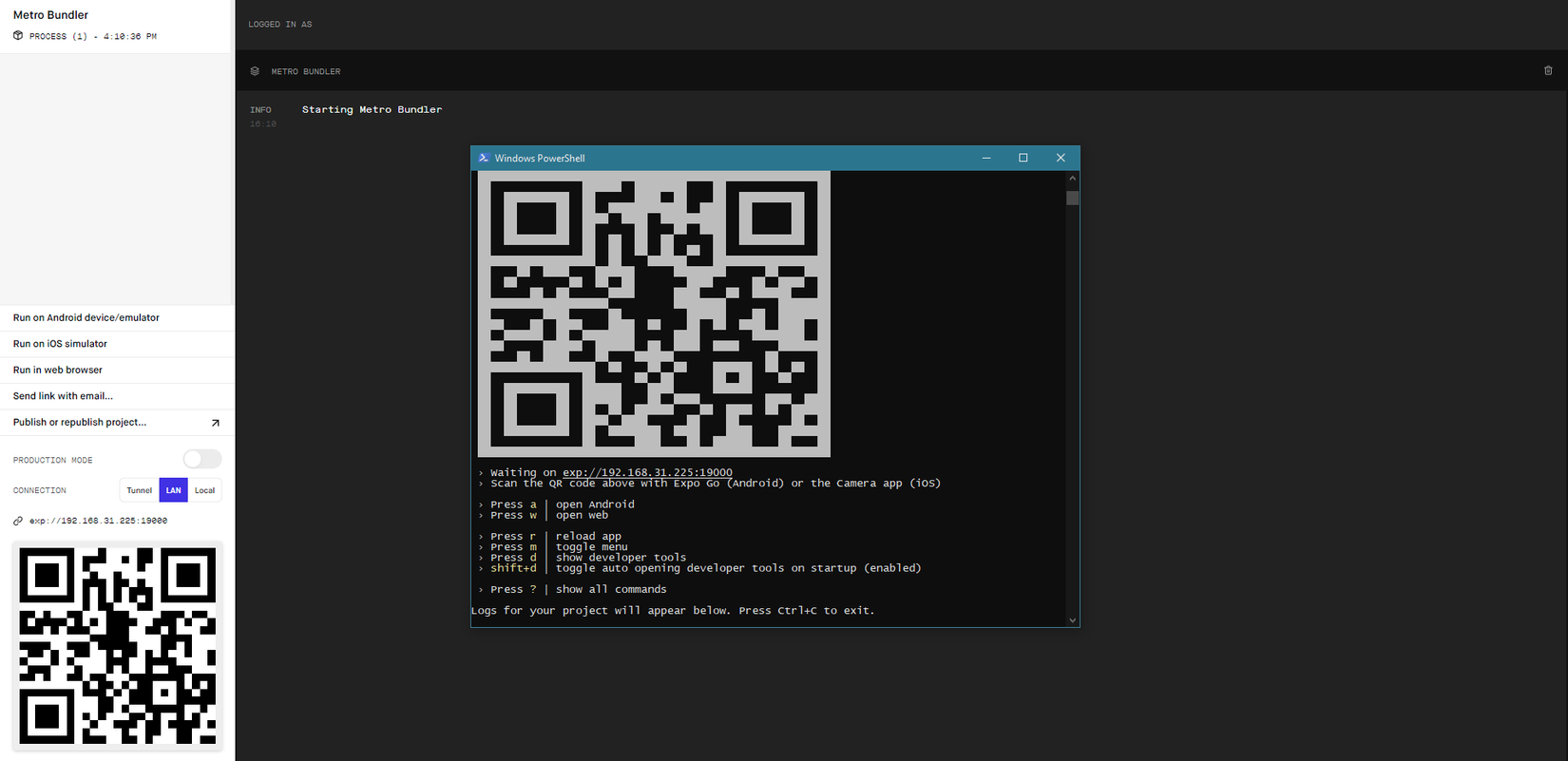Run on iOS simulator
This screenshot has width=1568, height=761.
coord(60,344)
